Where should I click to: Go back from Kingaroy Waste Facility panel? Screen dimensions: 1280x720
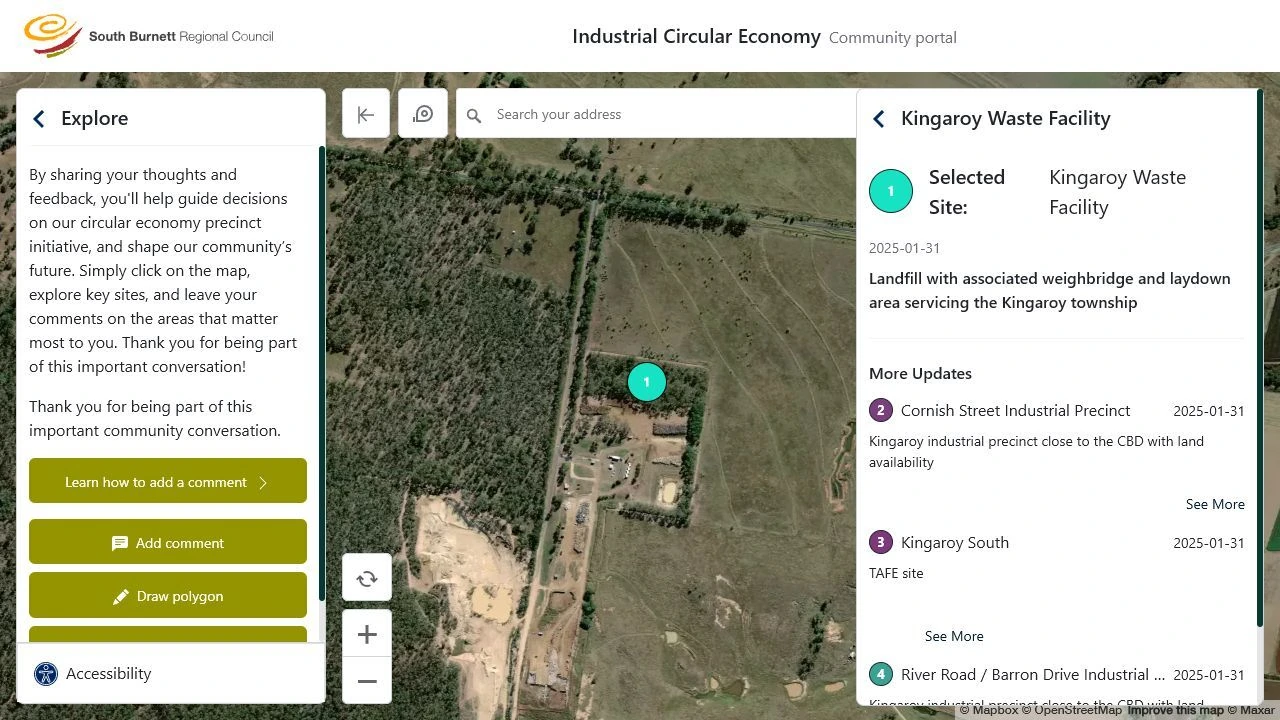pos(879,119)
